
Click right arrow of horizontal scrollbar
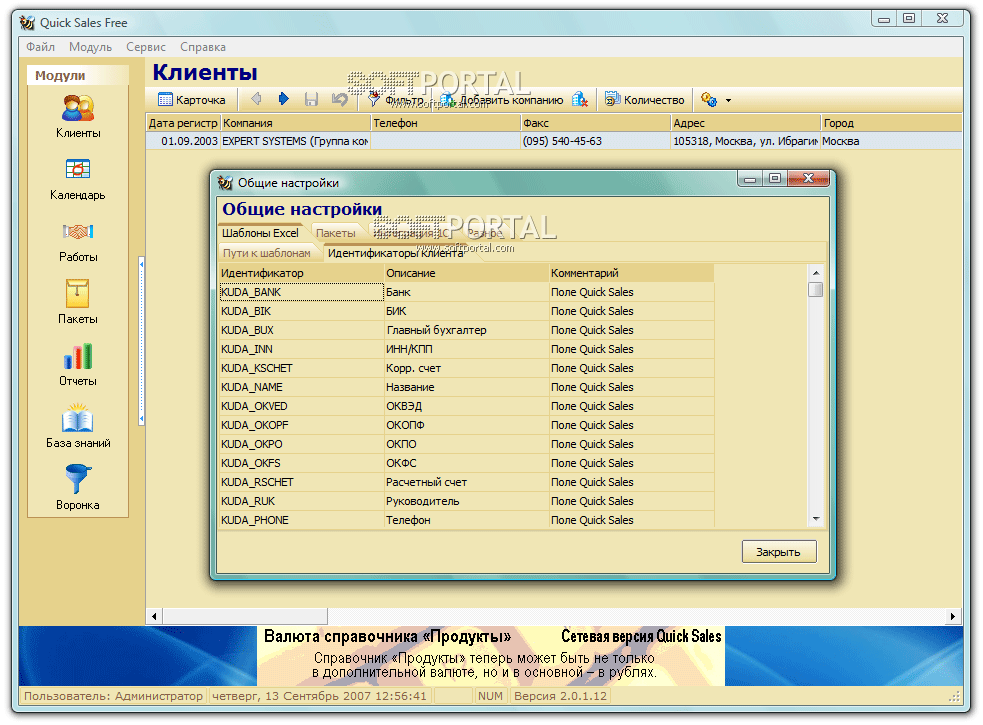point(953,616)
